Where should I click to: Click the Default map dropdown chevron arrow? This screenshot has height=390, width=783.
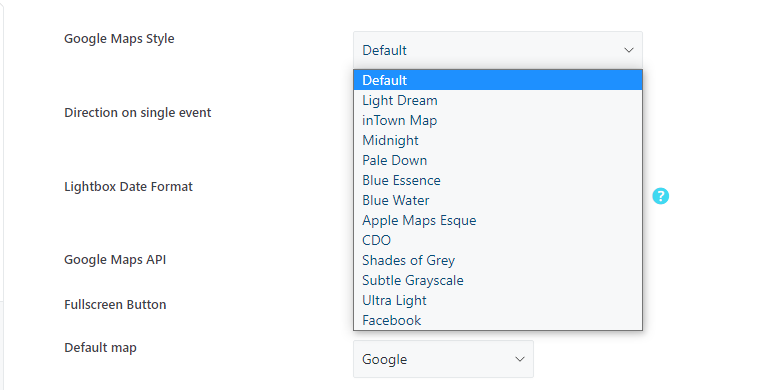(x=520, y=360)
